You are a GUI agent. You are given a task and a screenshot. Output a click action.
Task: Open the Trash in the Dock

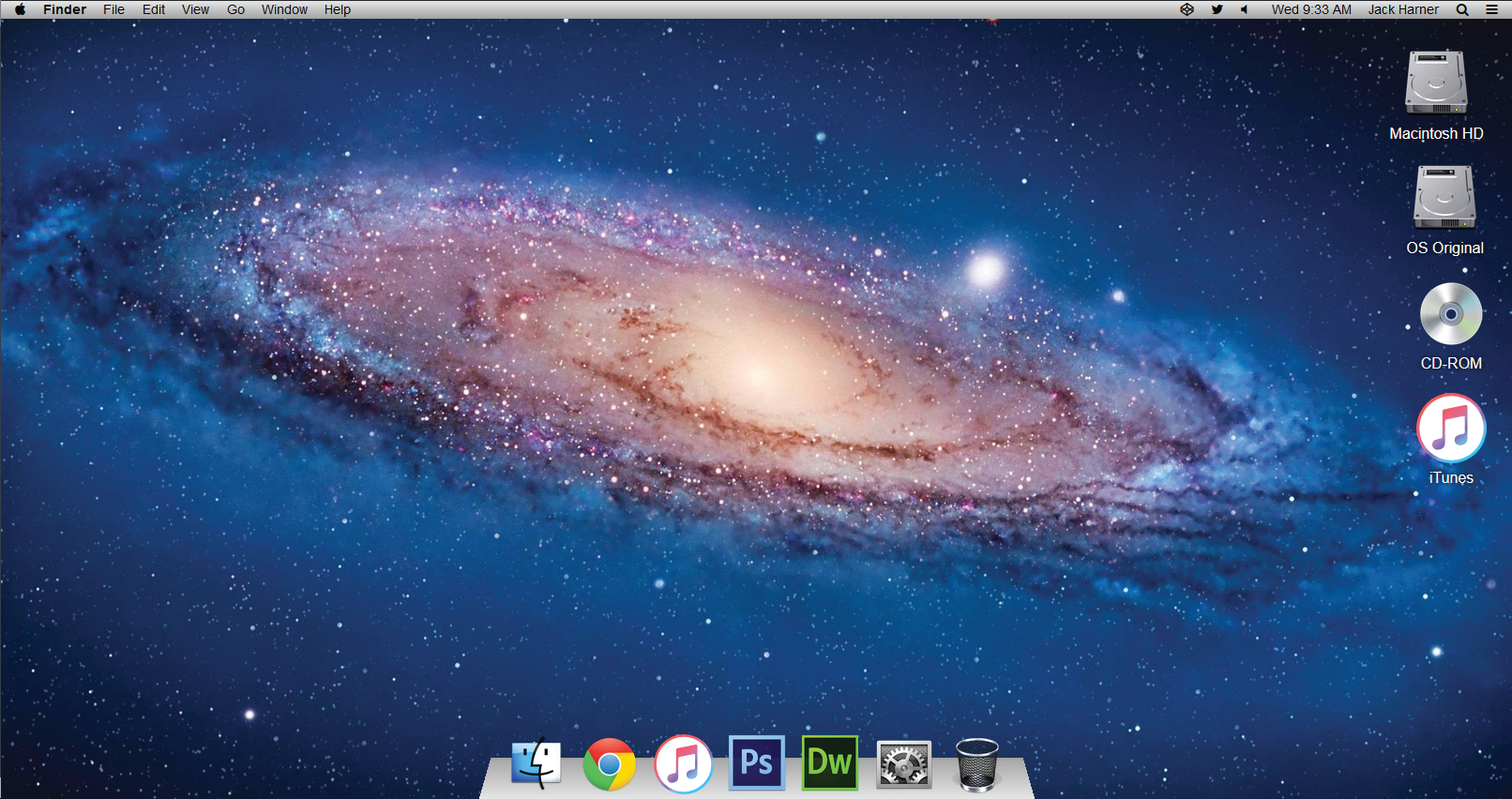[977, 764]
